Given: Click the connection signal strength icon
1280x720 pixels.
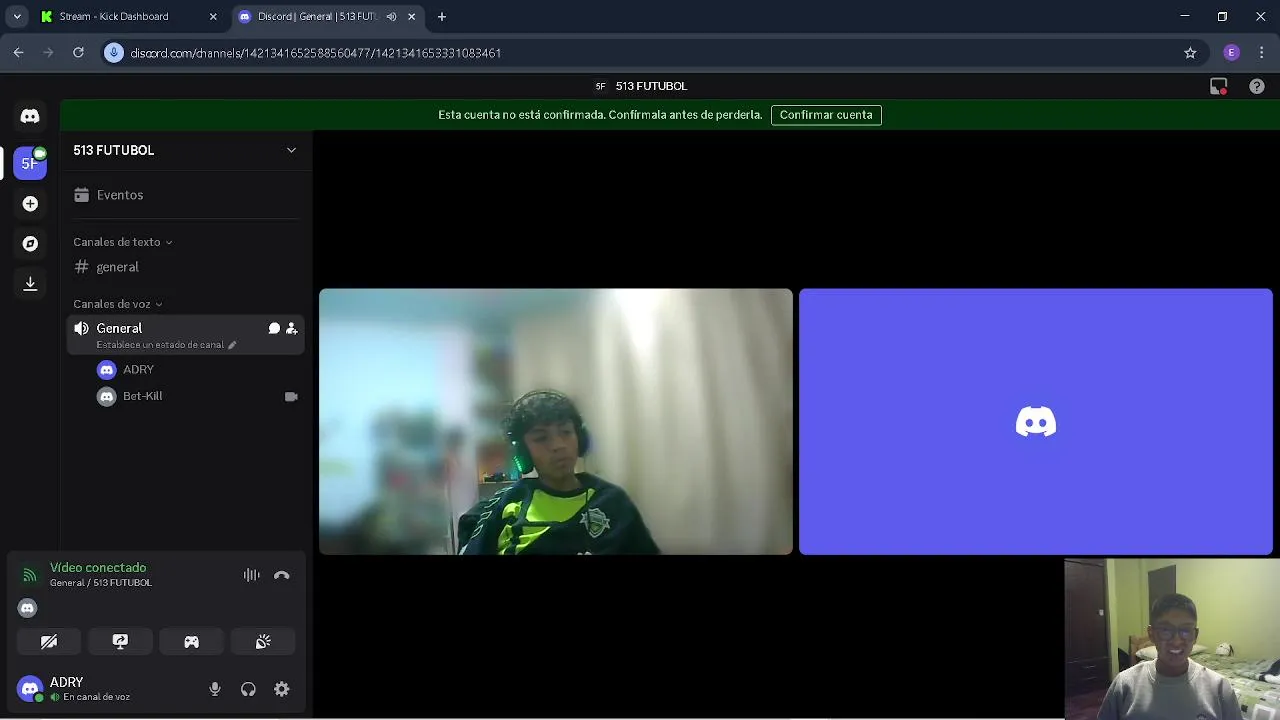Looking at the screenshot, I should point(29,575).
